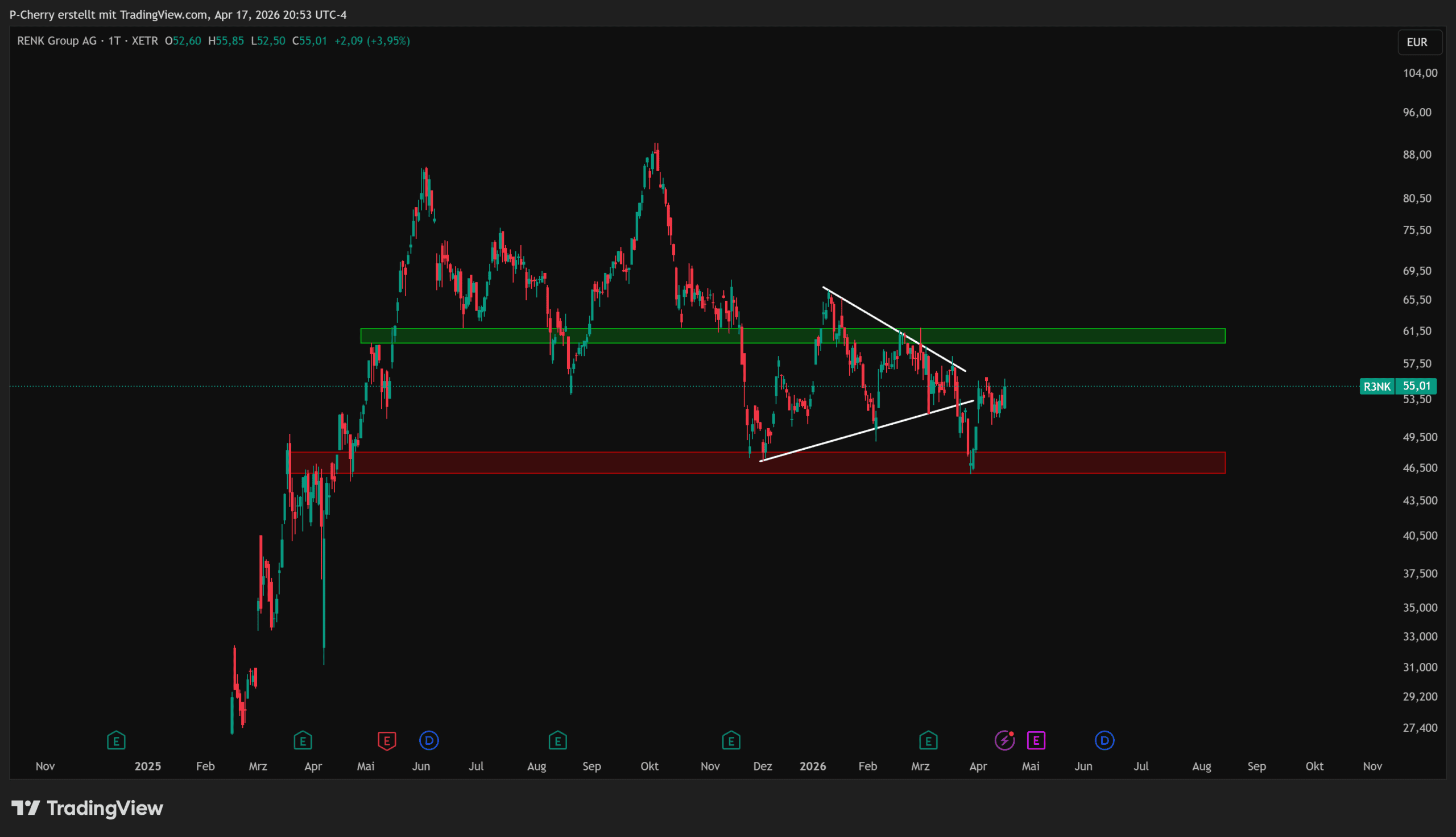Open the red earnings marker near Mai 2025
Screen dimensions: 1456x837
[x=387, y=740]
